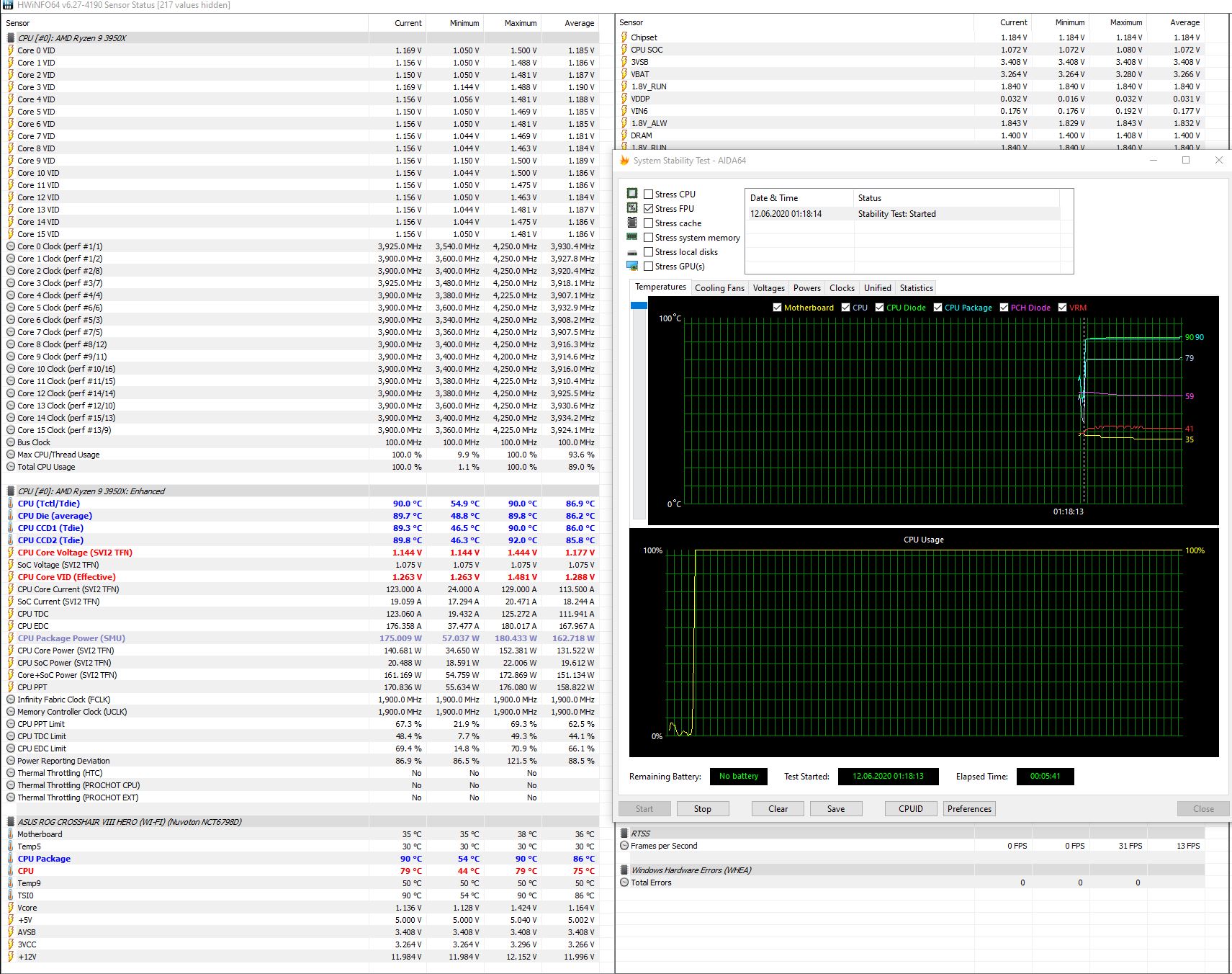Viewport: 1232px width, 974px height.
Task: Click the RTSS group icon
Action: (x=624, y=834)
